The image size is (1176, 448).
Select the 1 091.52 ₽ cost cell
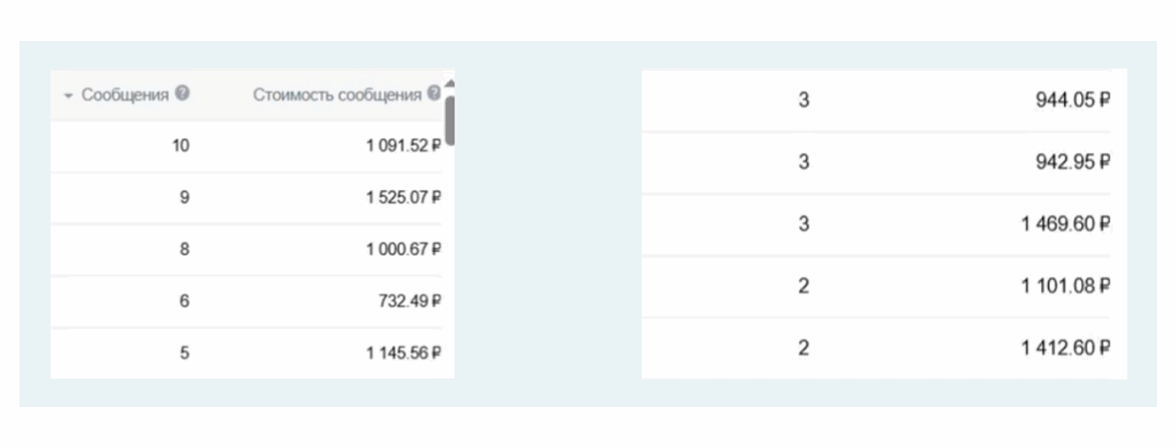coord(403,146)
